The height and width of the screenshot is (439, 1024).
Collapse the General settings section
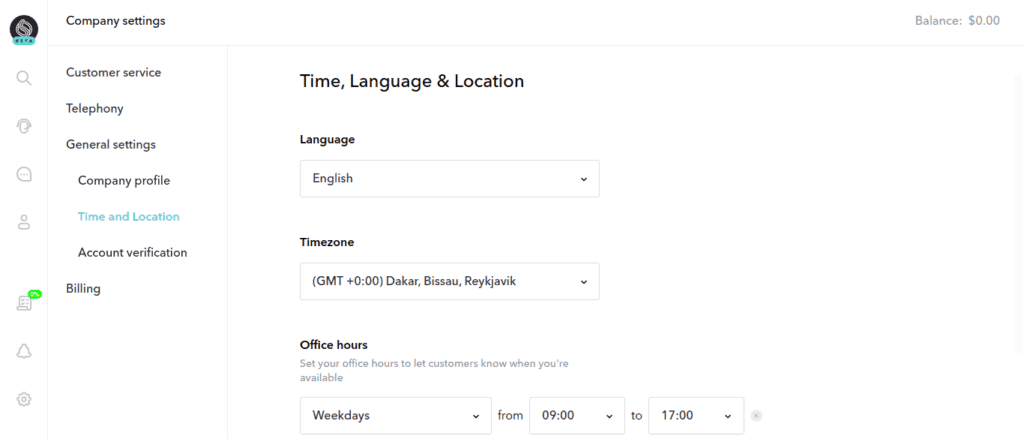pyautogui.click(x=111, y=144)
